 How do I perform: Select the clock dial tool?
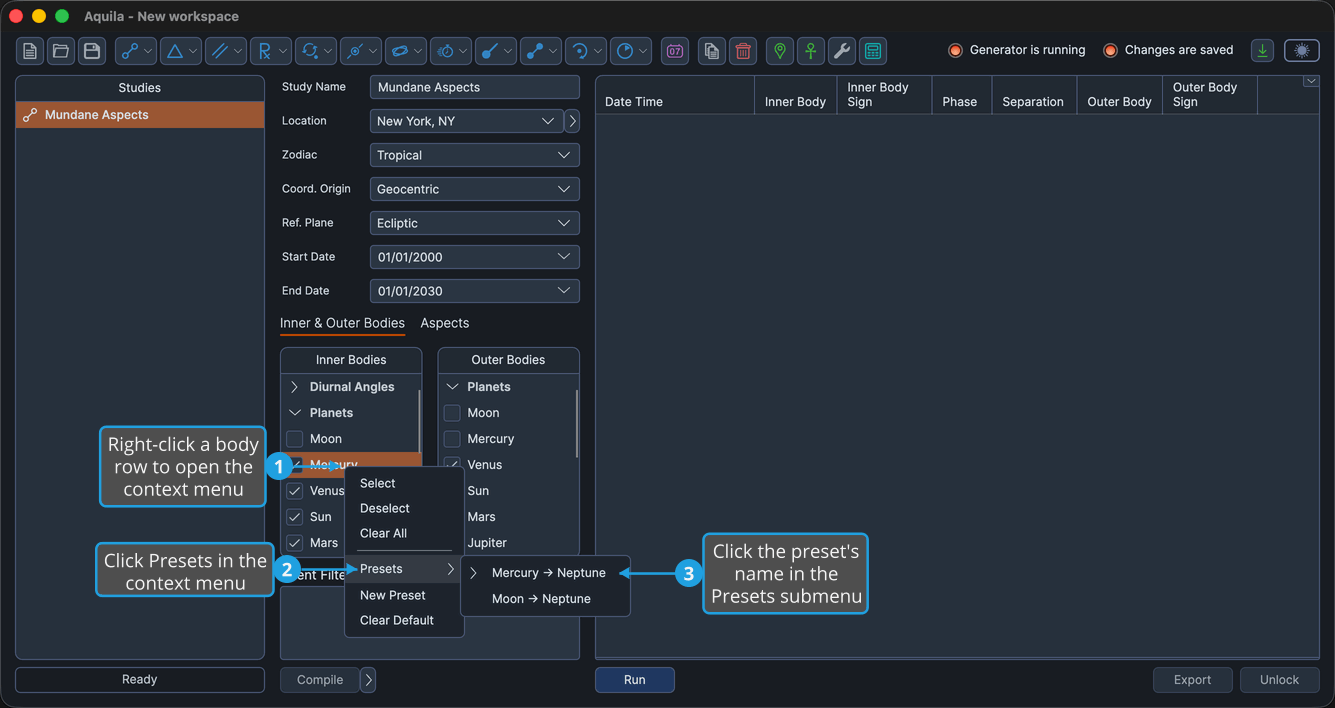[631, 51]
